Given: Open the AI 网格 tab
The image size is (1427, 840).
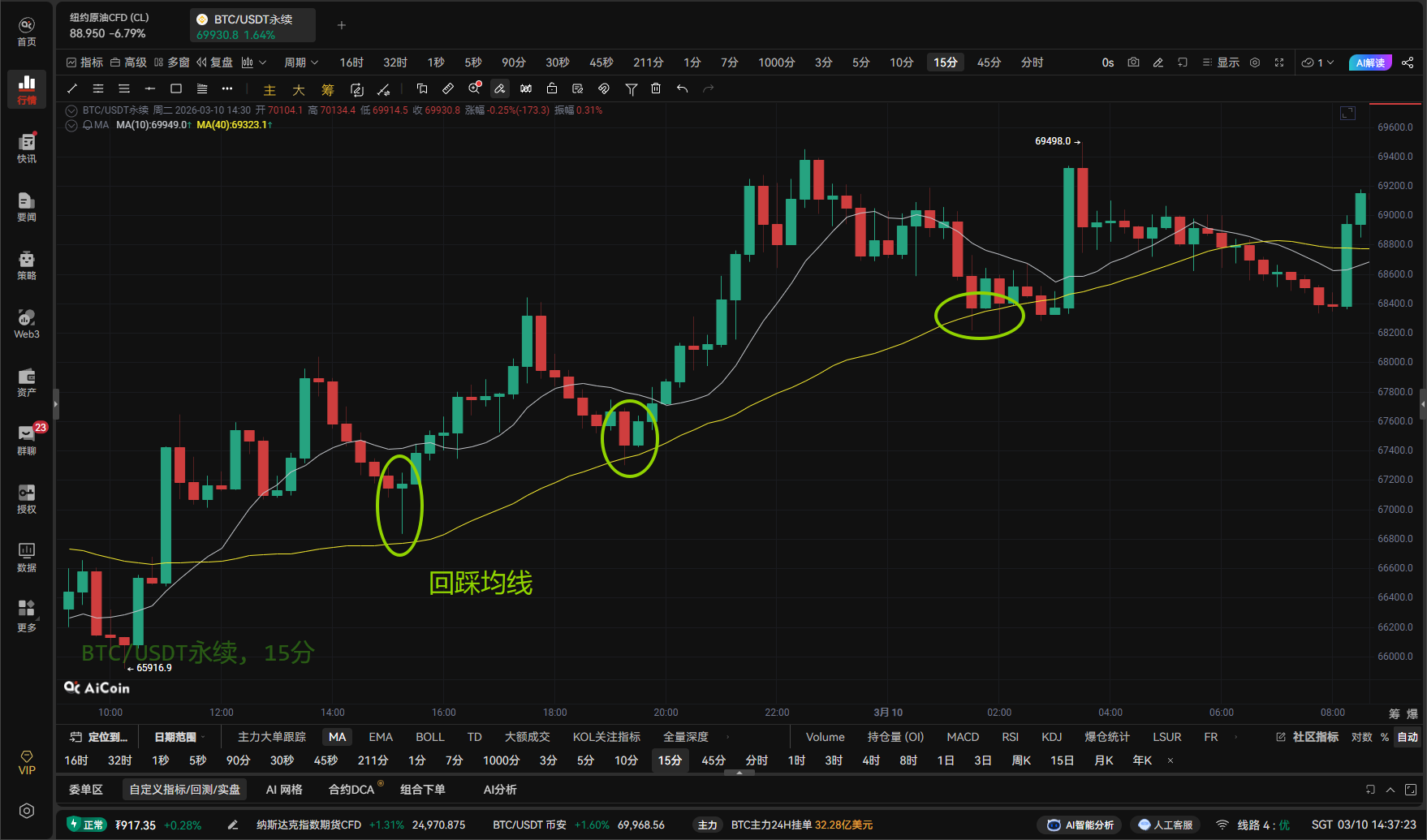Looking at the screenshot, I should tap(284, 790).
